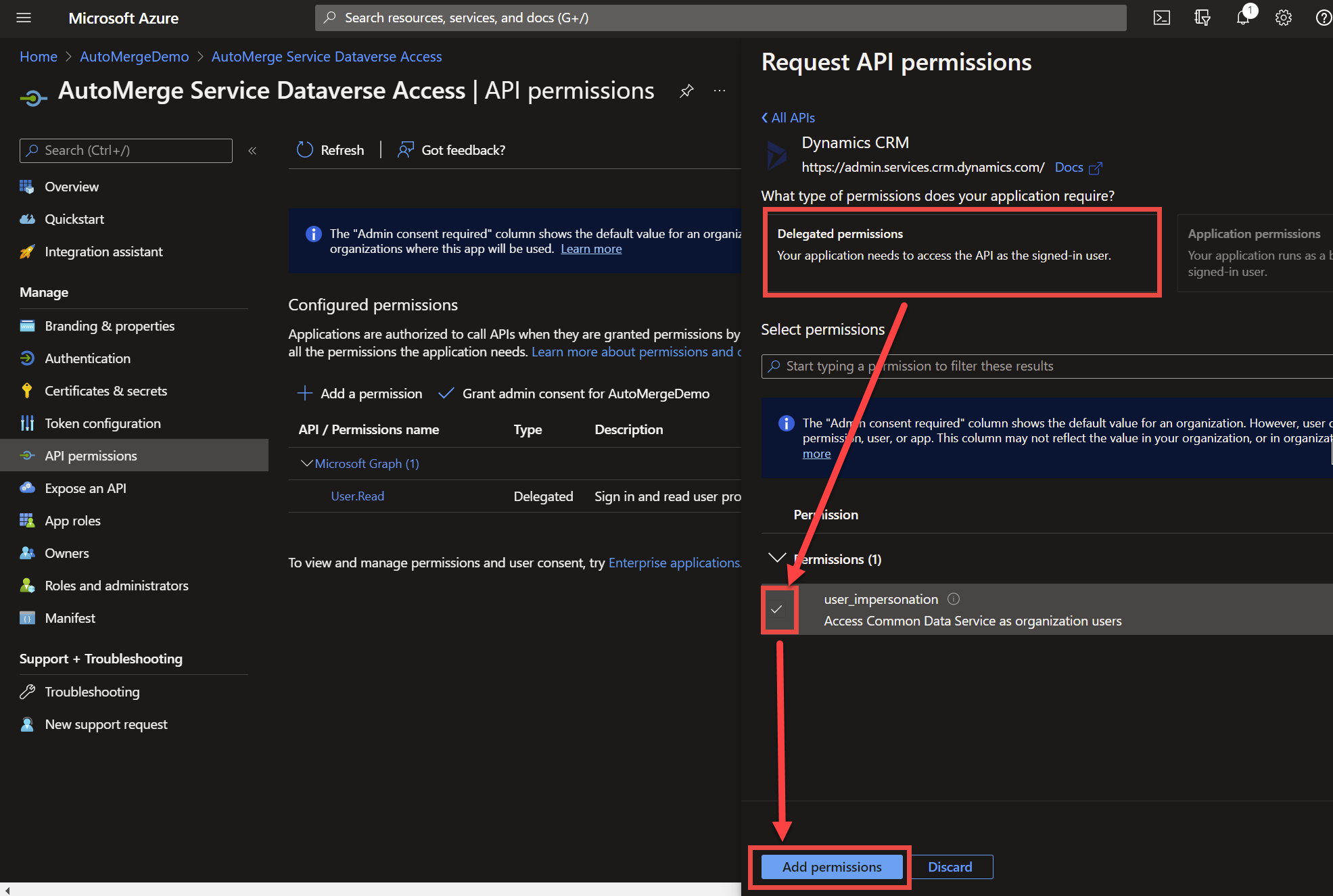Screen dimensions: 1333x896
Task: Click Home in the breadcrumb
Action: point(39,57)
